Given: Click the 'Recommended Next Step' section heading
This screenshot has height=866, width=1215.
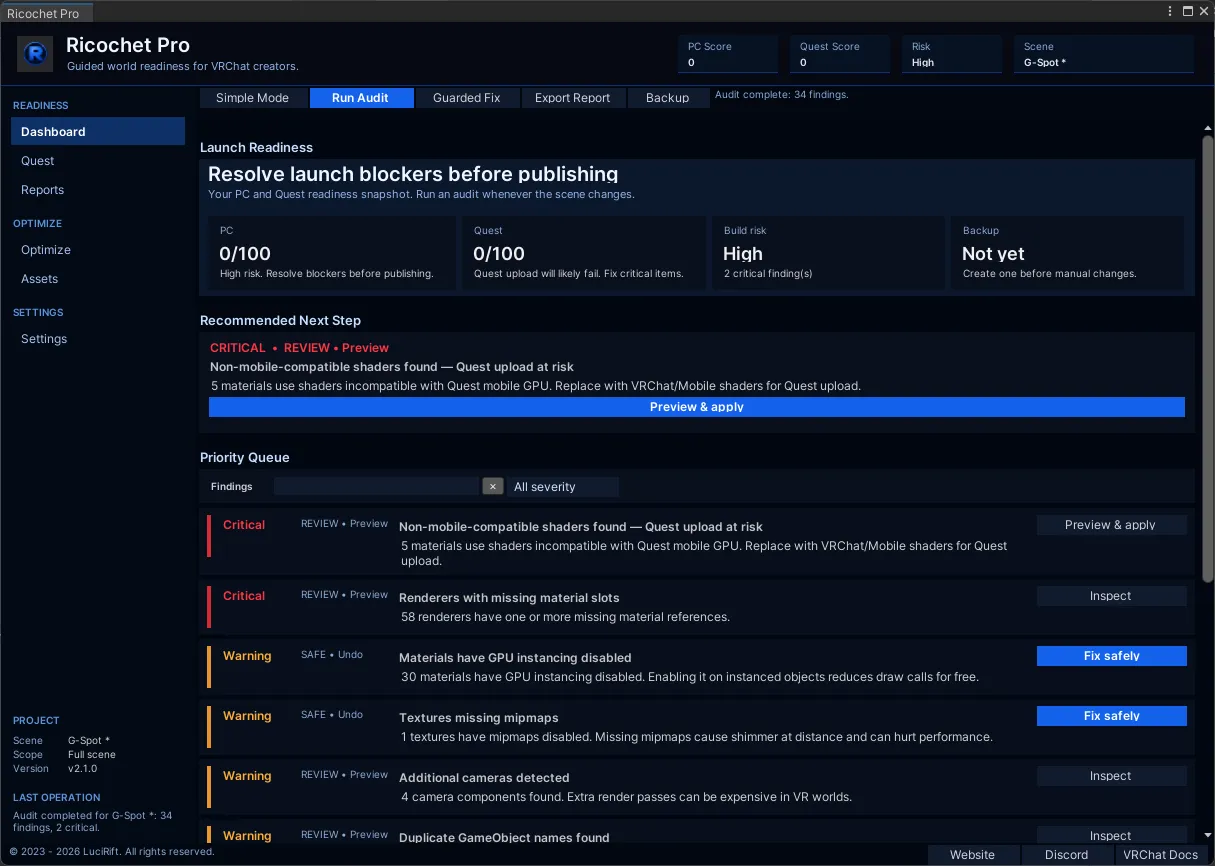Looking at the screenshot, I should pos(280,320).
